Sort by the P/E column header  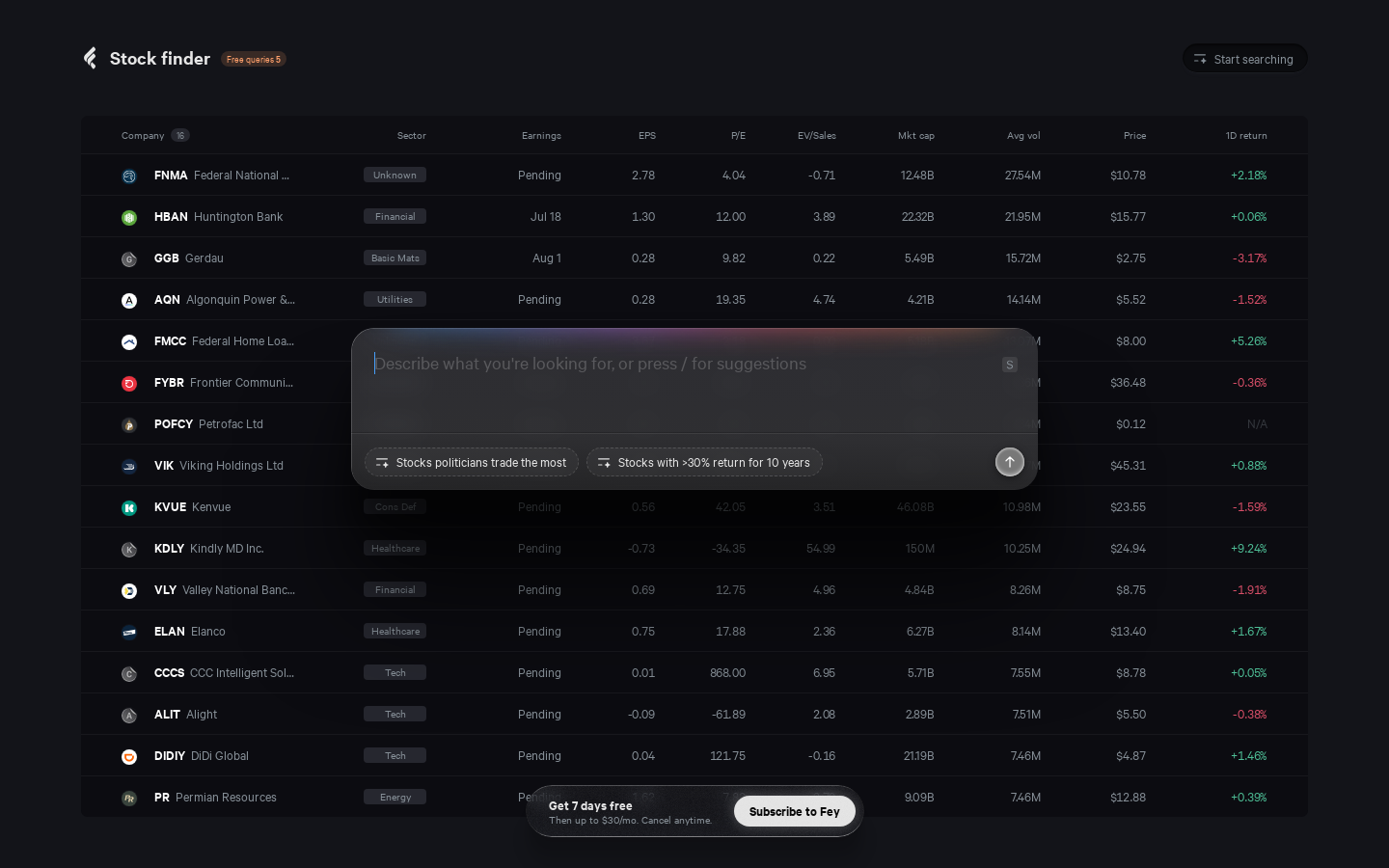(x=738, y=136)
